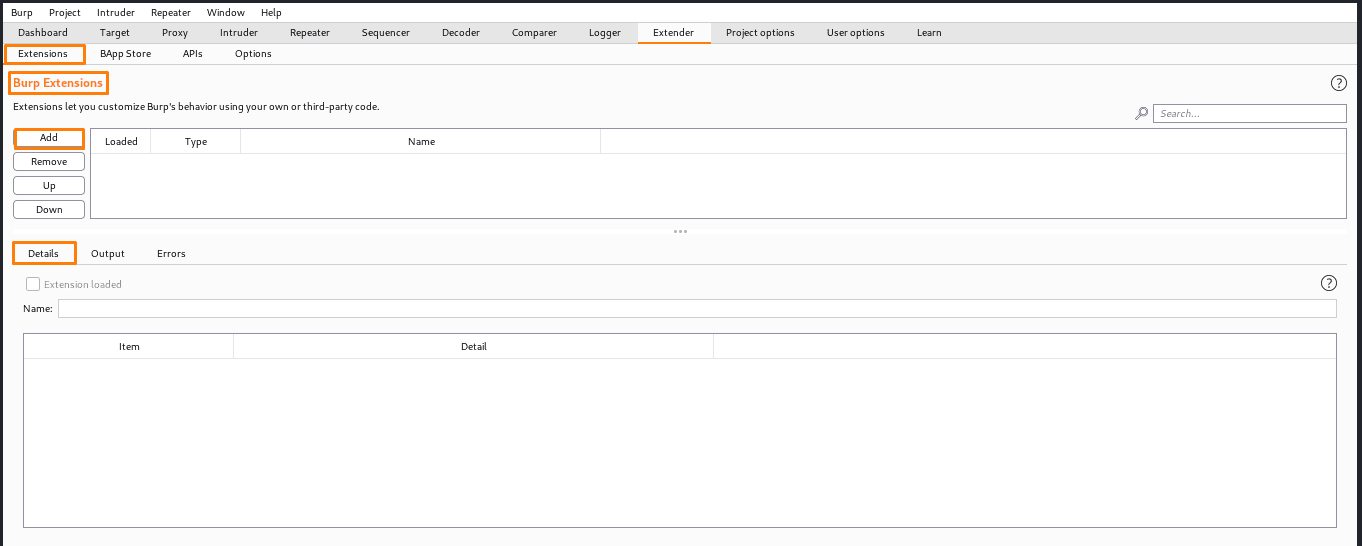
Task: Select the Extensions sub-tab
Action: coord(44,54)
